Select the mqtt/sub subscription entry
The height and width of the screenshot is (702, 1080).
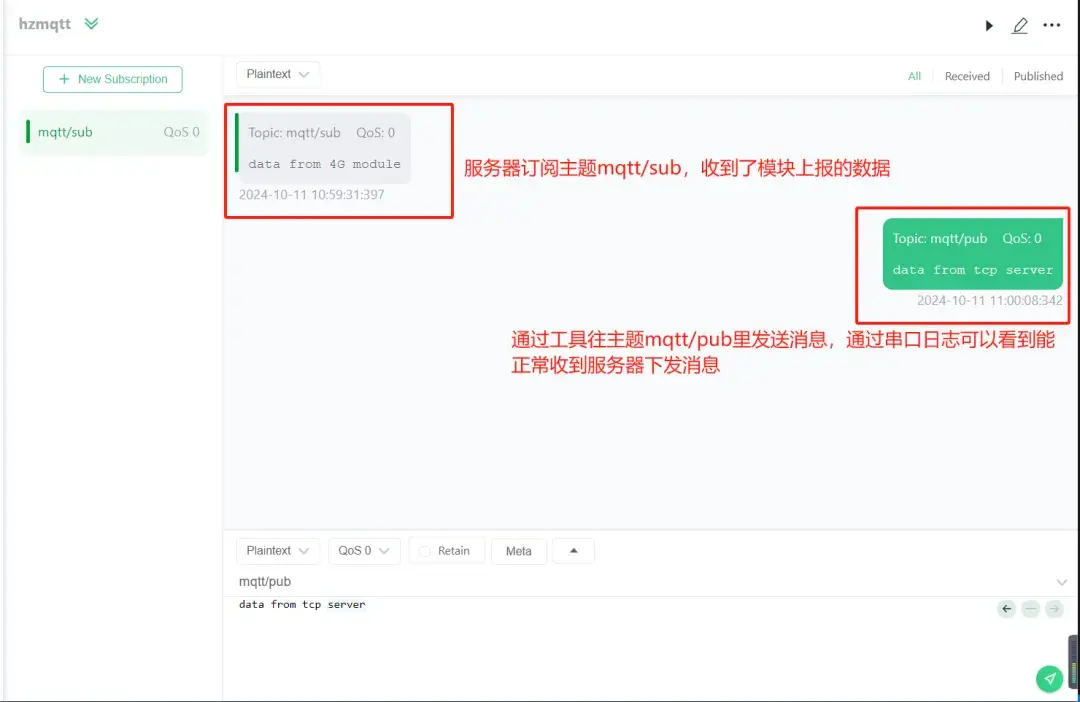(x=113, y=132)
